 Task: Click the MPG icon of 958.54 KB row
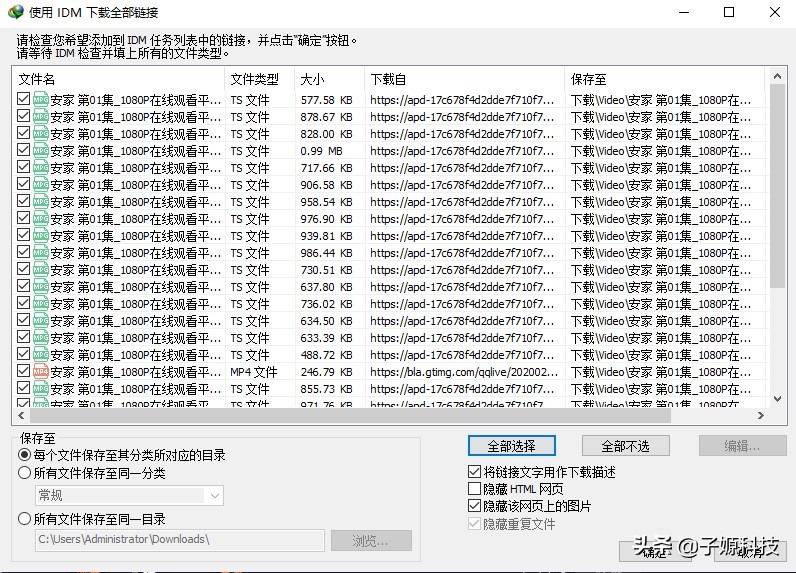pos(41,201)
